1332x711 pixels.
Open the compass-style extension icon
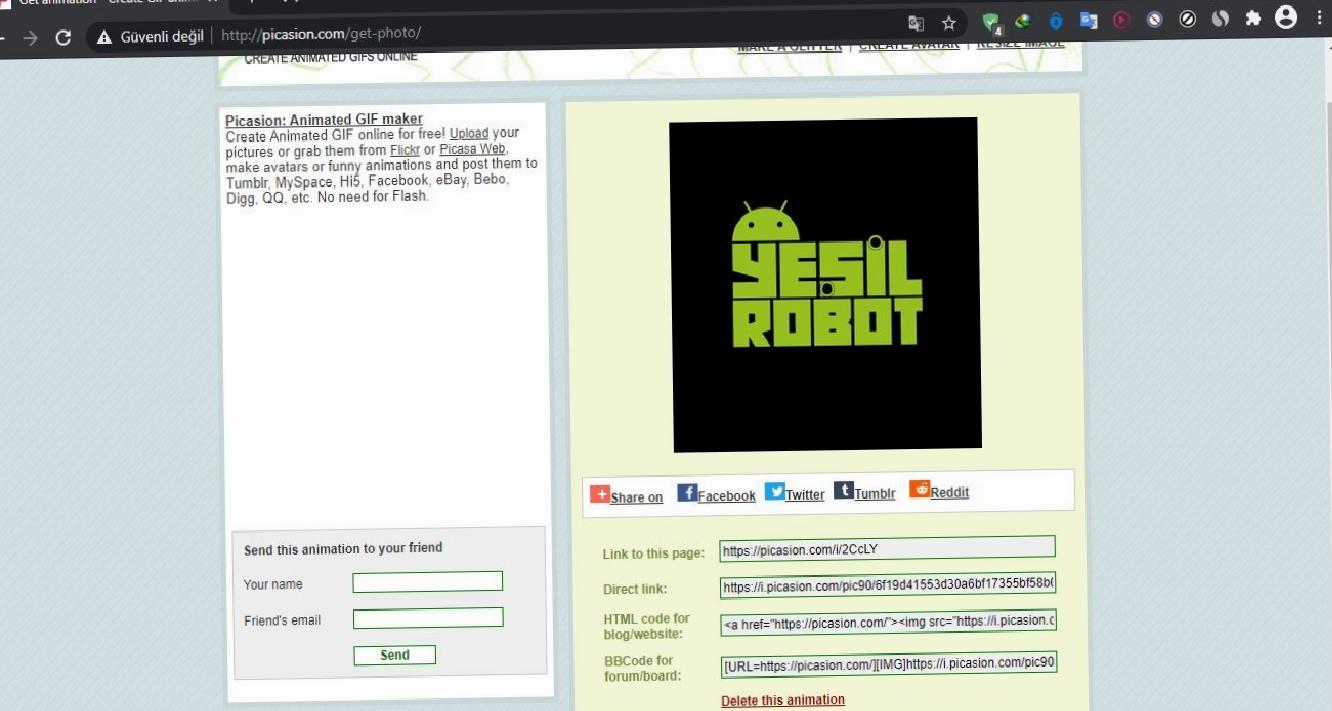click(1154, 19)
